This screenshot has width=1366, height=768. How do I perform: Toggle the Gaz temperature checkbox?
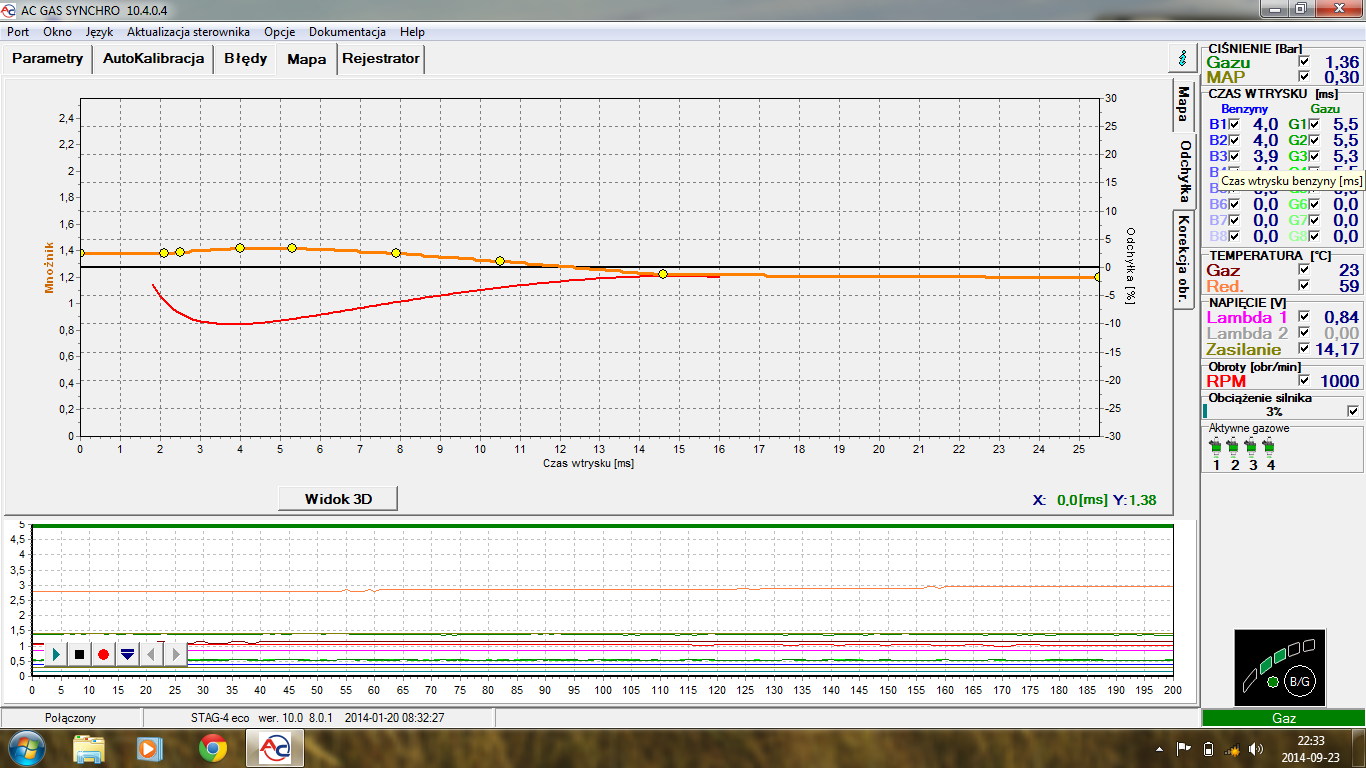(x=1303, y=270)
